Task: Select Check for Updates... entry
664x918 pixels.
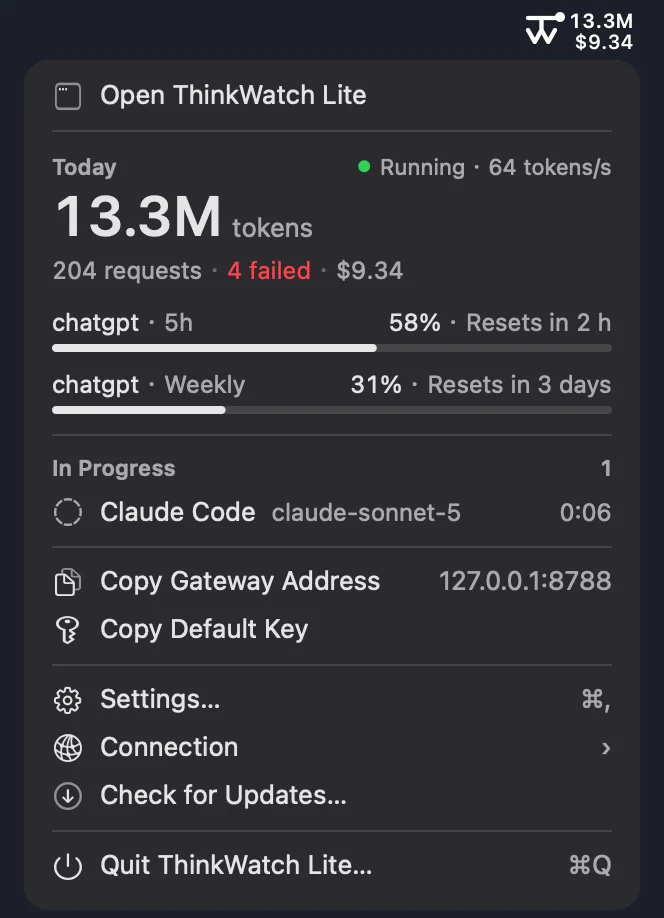Action: [332, 795]
